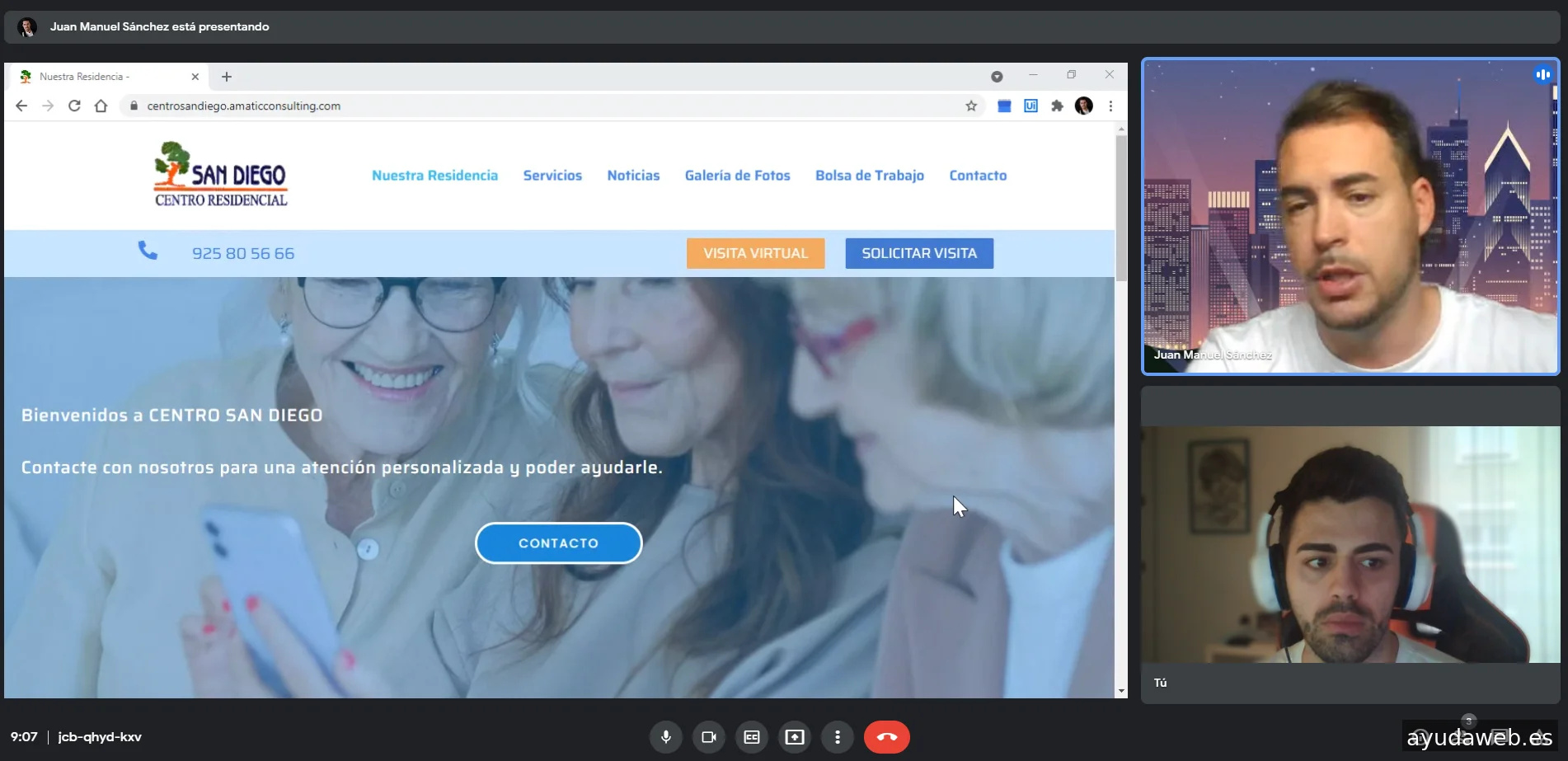Click the webpage vertical scrollbar thumb
Screen dimensions: 1568x761
coord(1121,206)
